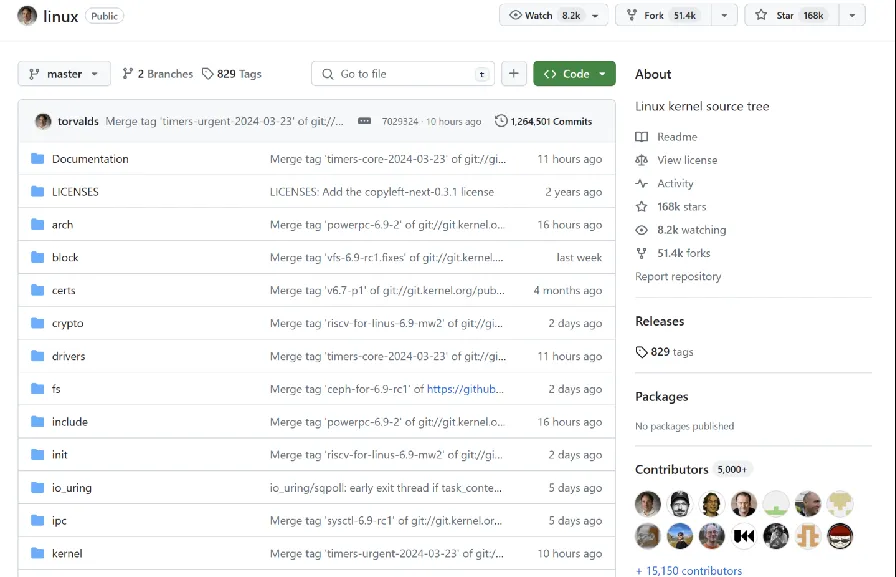Open the drivers folder
Viewport: 896px width, 577px height.
pyautogui.click(x=69, y=356)
